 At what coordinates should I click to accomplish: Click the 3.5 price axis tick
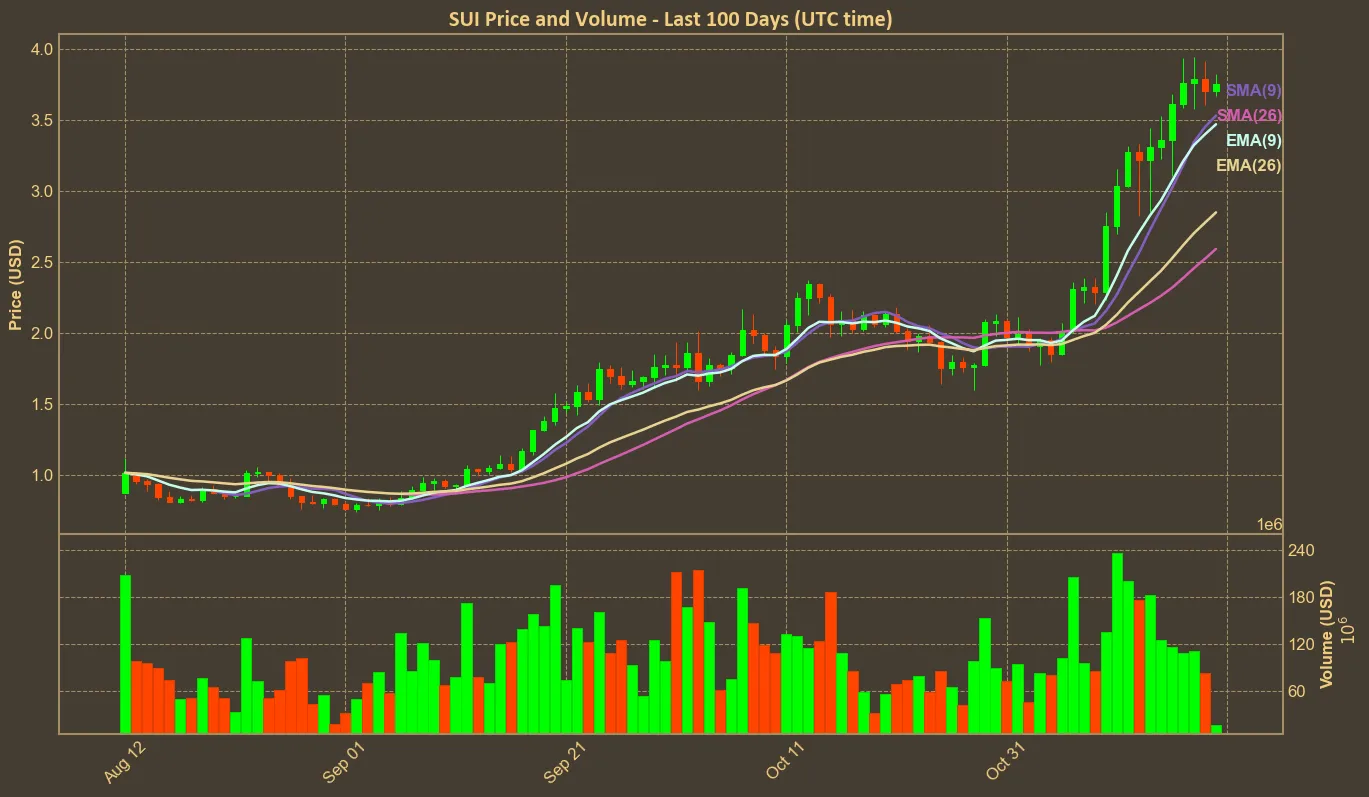point(42,120)
